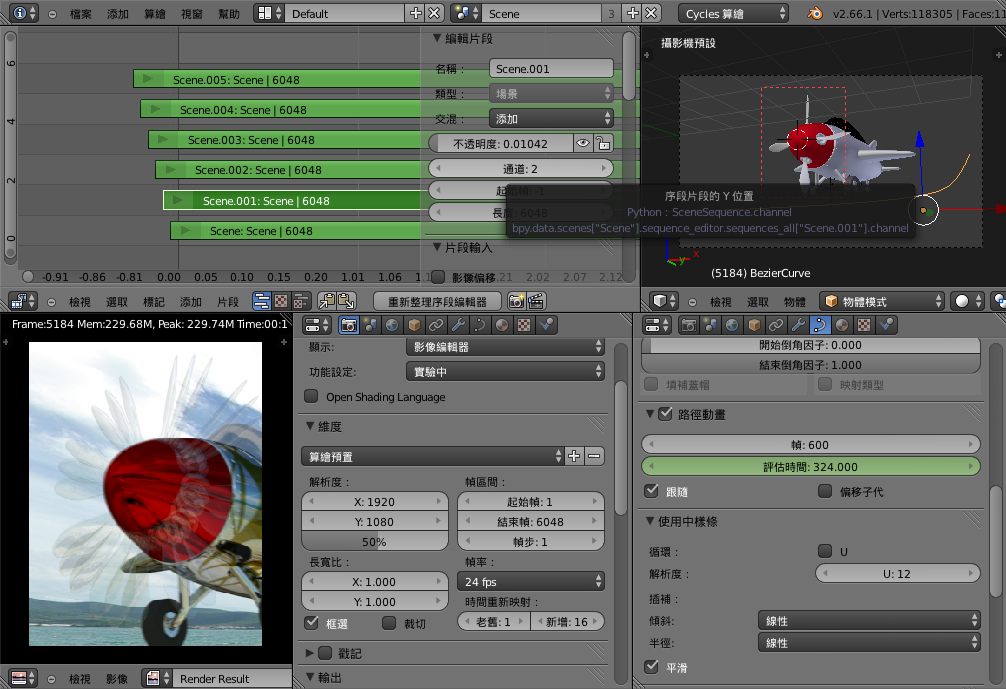Screen dimensions: 1006x689
Task: Uncheck the 平滑 smooth checkbox
Action: 652,667
